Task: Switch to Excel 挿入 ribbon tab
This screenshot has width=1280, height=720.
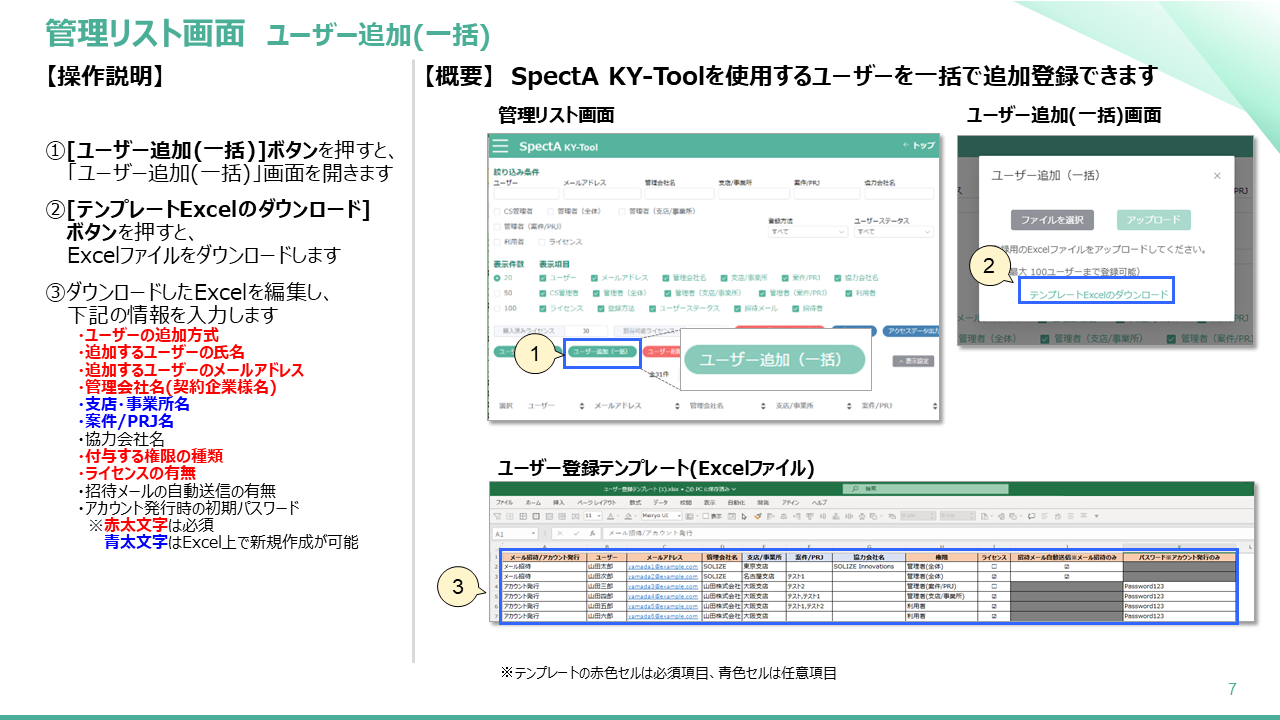Action: (x=558, y=502)
